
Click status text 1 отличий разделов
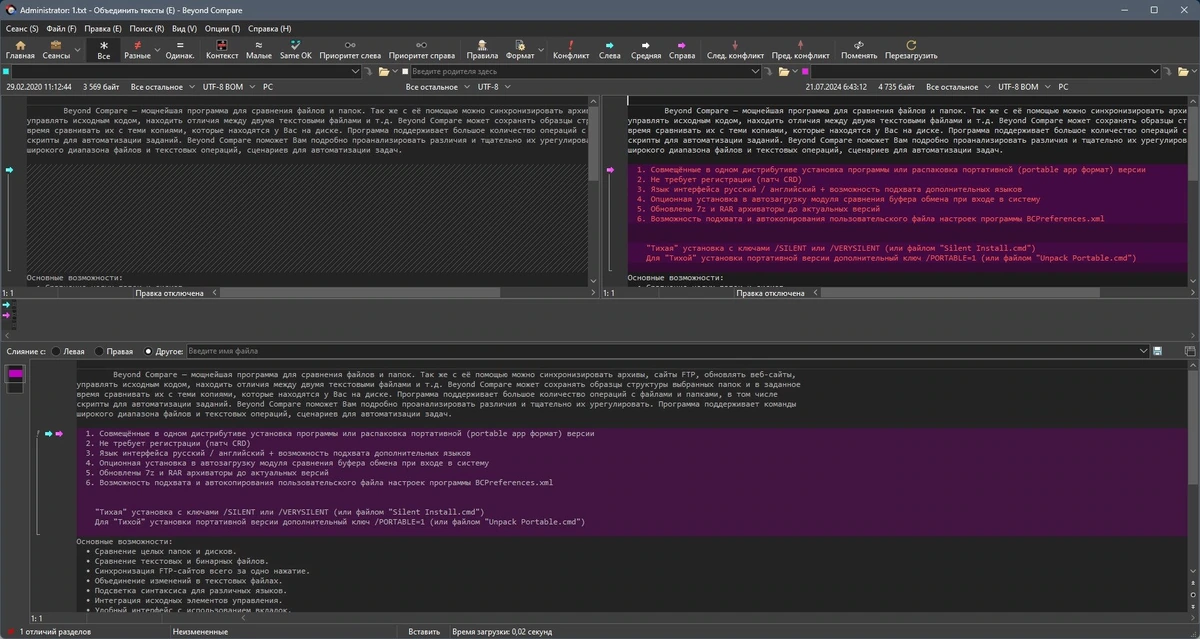point(56,632)
